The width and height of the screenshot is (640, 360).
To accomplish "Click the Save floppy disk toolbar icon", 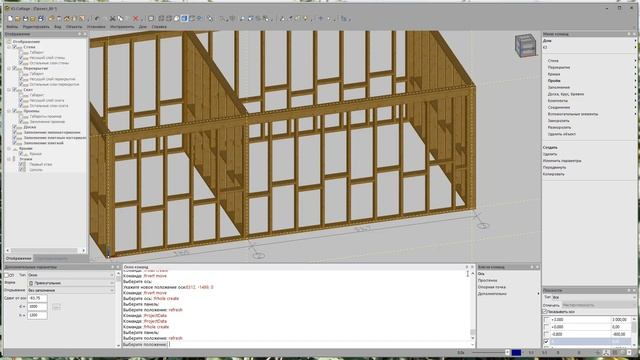I will [x=25, y=19].
